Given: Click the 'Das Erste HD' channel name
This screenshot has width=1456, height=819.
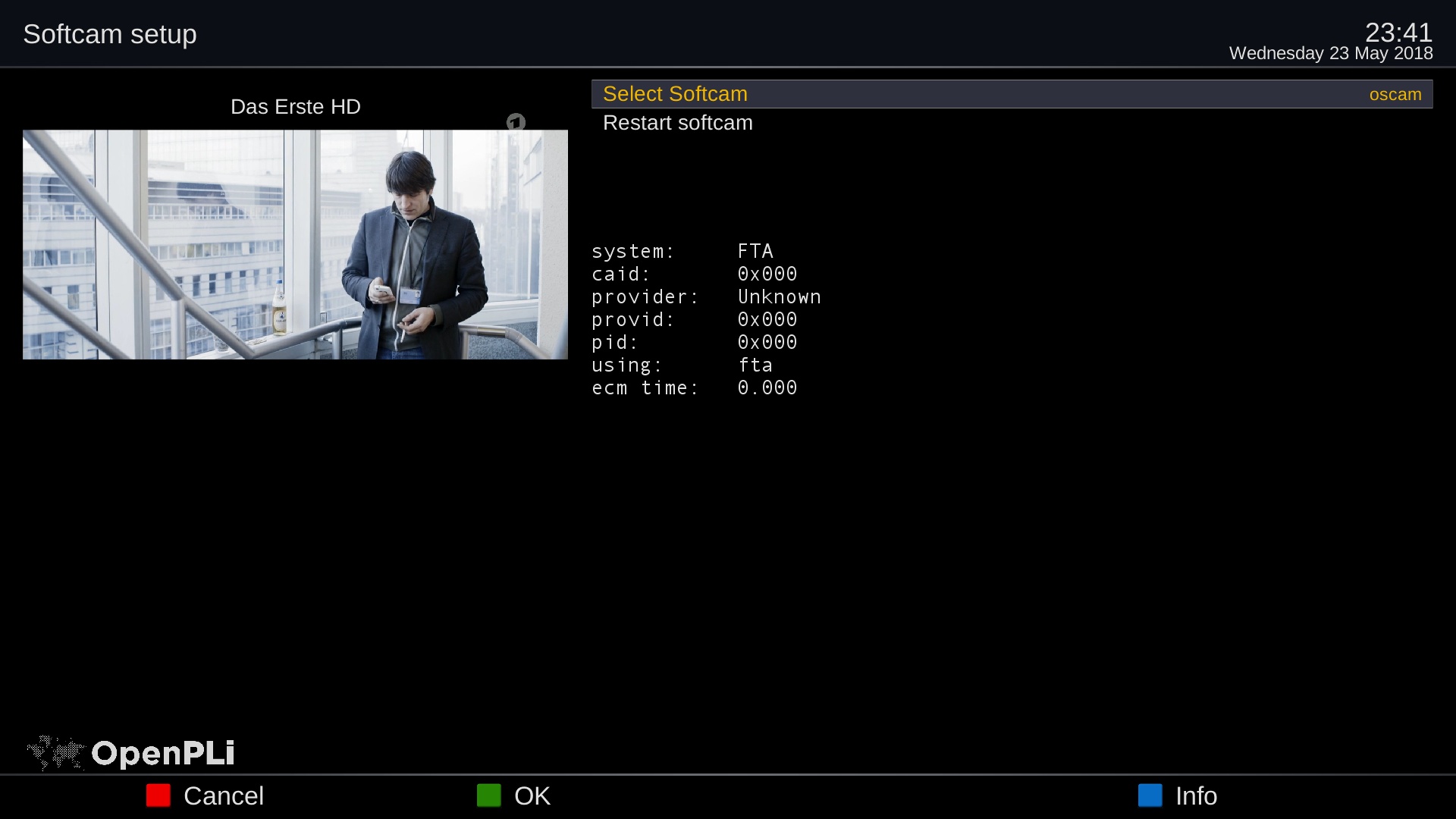Looking at the screenshot, I should 296,107.
